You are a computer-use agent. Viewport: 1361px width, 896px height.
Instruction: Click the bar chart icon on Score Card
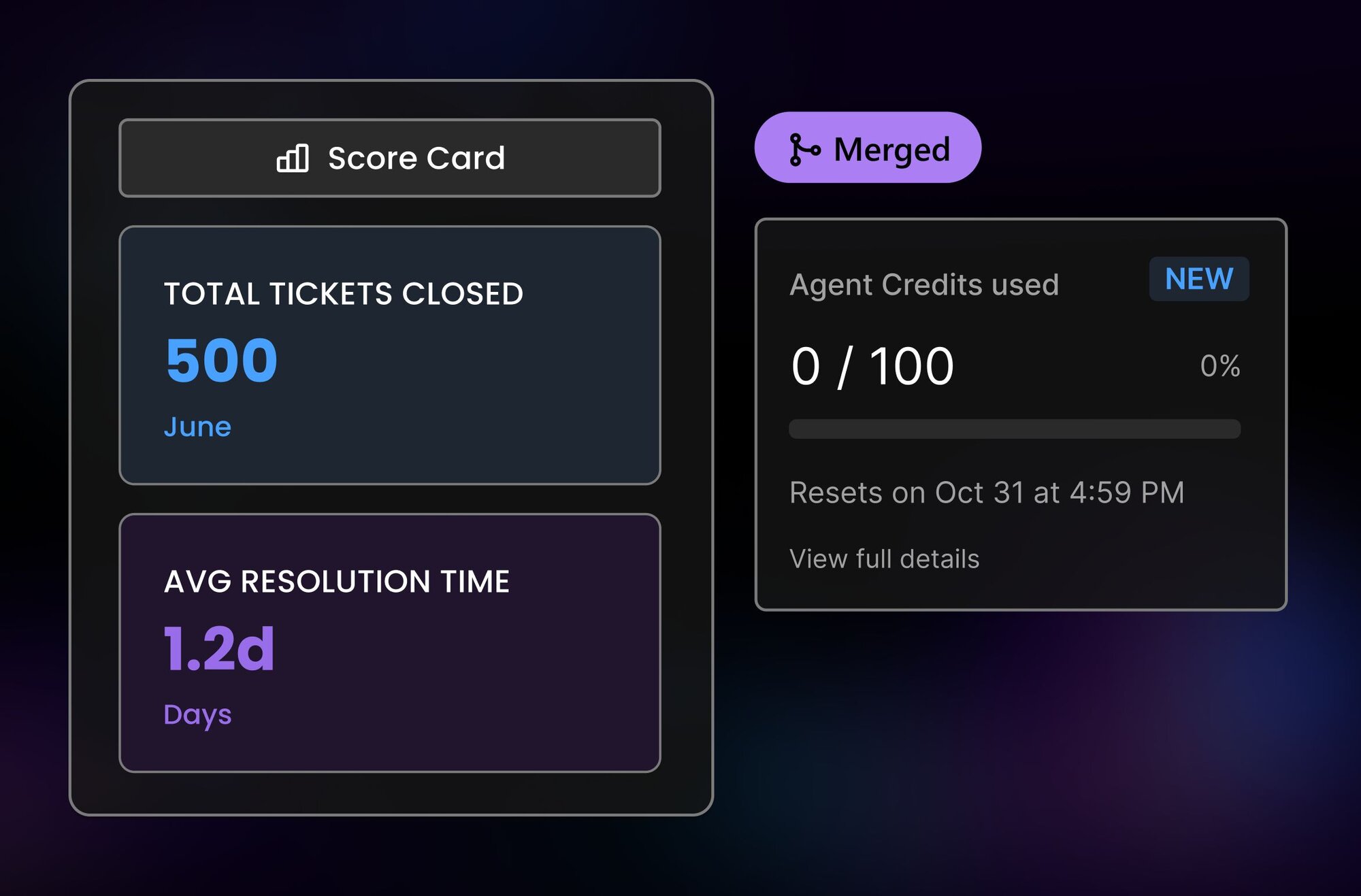point(293,159)
